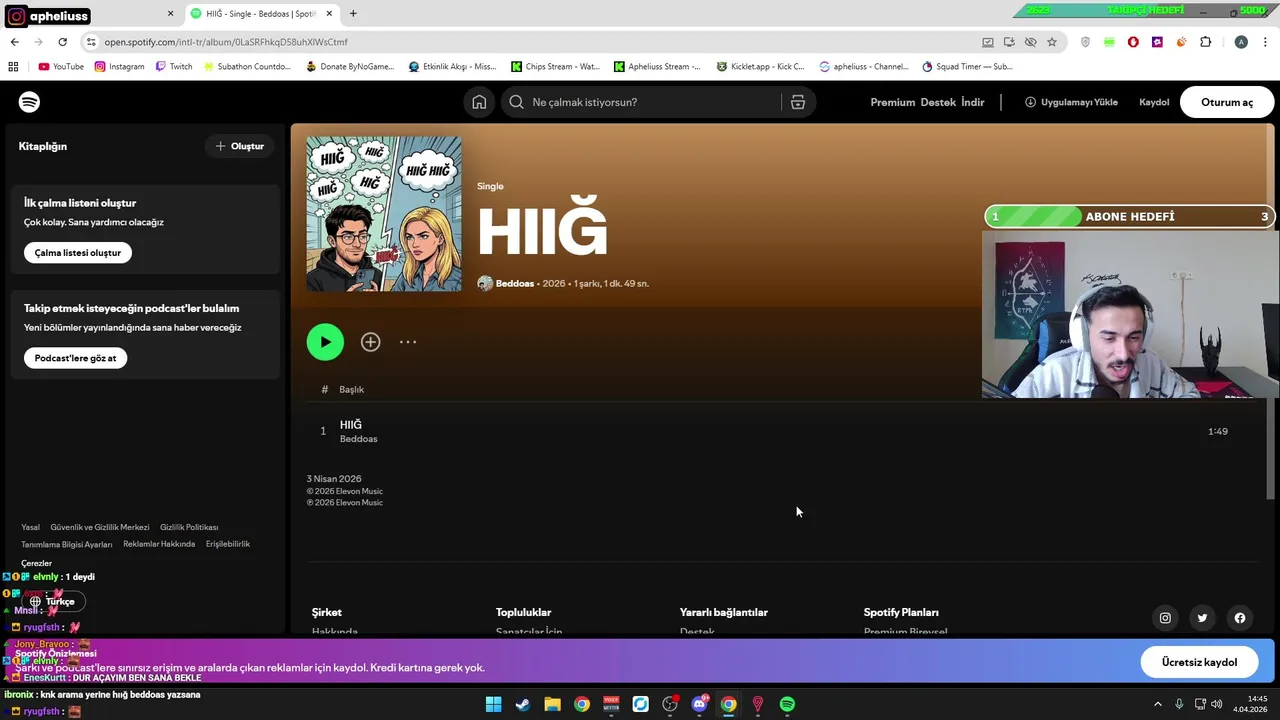Open Spotify's Facebook footer icon

[x=1240, y=618]
